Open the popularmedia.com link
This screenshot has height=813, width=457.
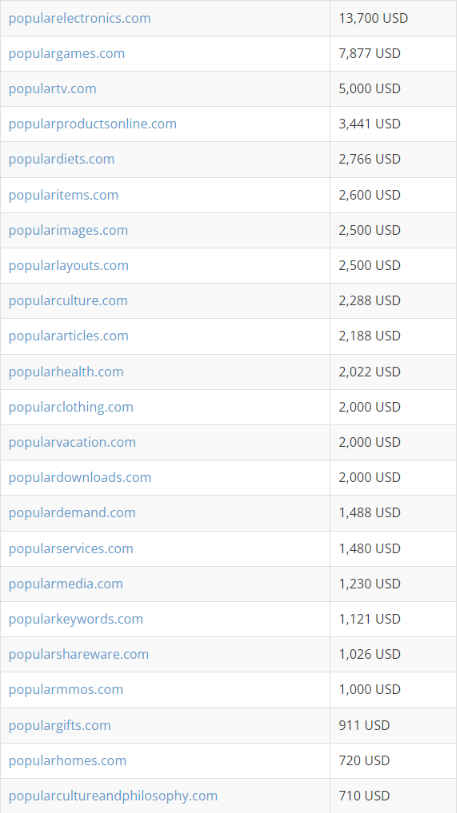tap(66, 584)
